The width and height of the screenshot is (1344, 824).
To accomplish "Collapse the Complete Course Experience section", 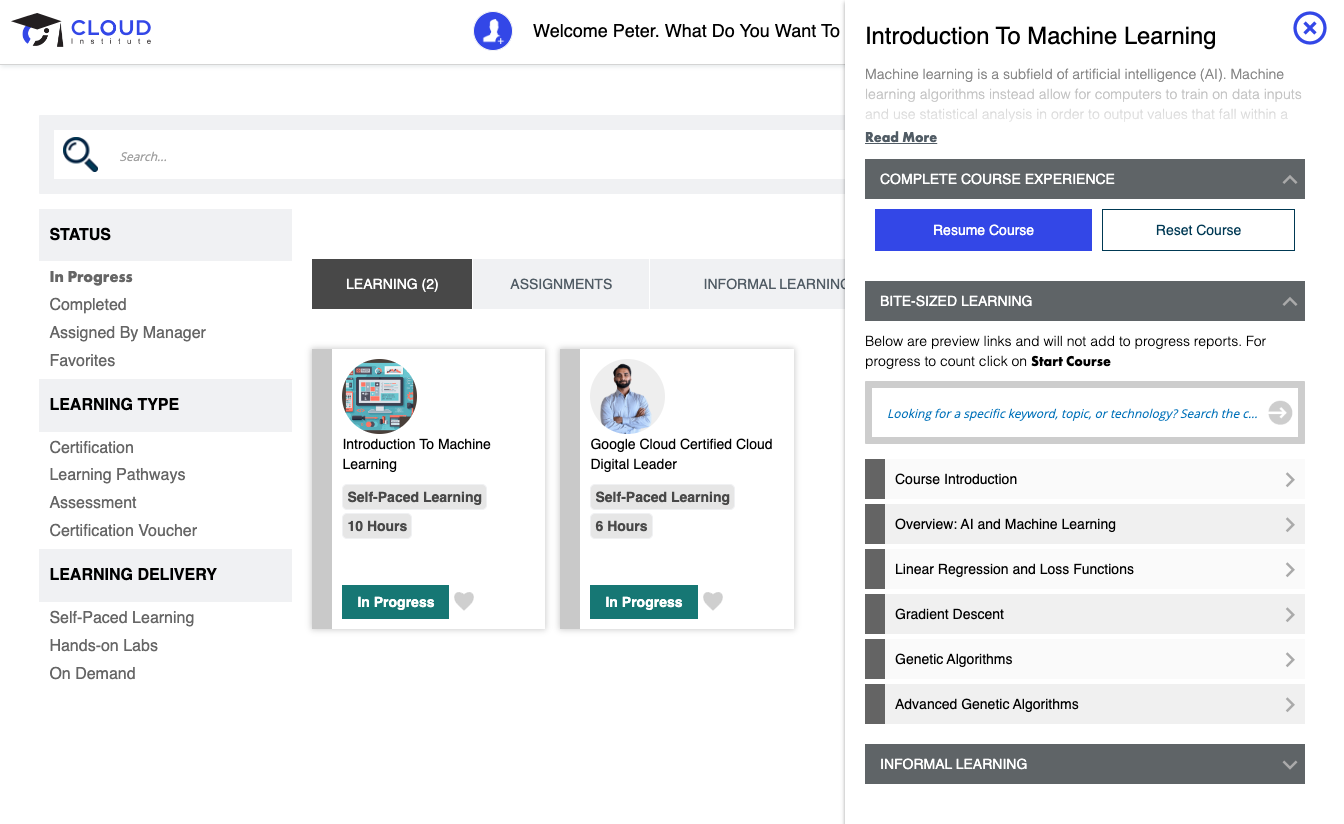I will tap(1288, 179).
